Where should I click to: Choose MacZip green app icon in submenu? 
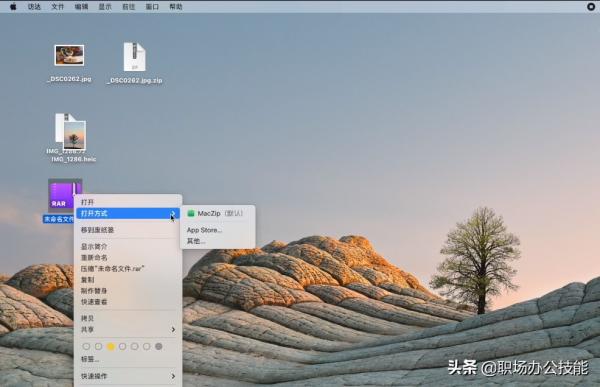point(191,214)
